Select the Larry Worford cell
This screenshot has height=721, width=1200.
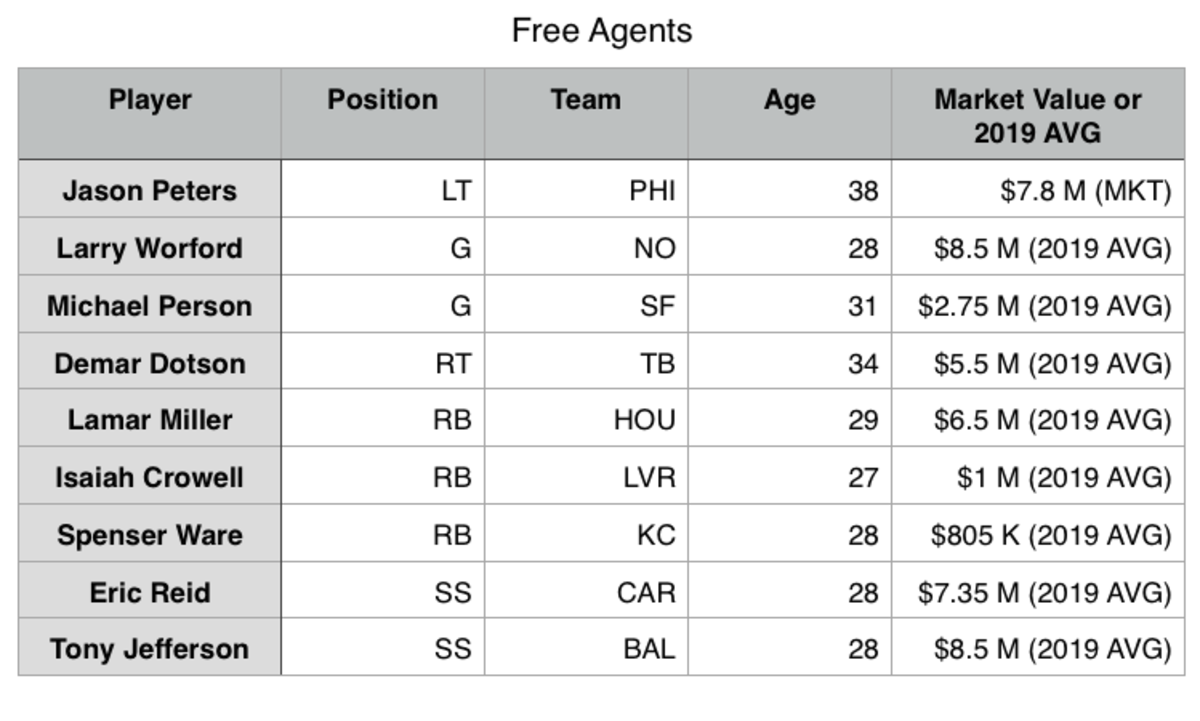150,247
